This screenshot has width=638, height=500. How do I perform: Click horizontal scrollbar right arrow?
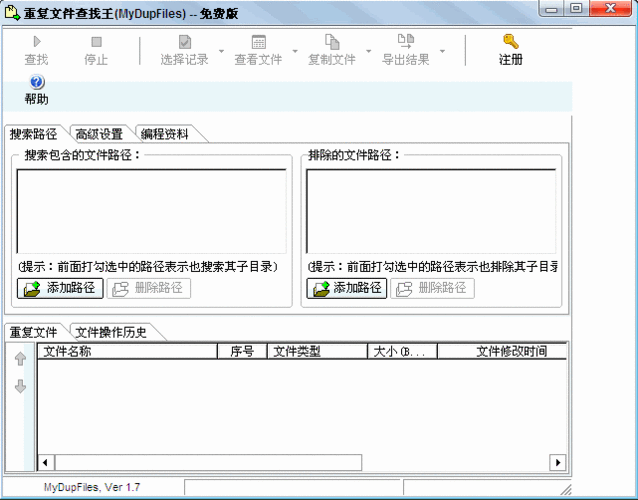tap(558, 463)
